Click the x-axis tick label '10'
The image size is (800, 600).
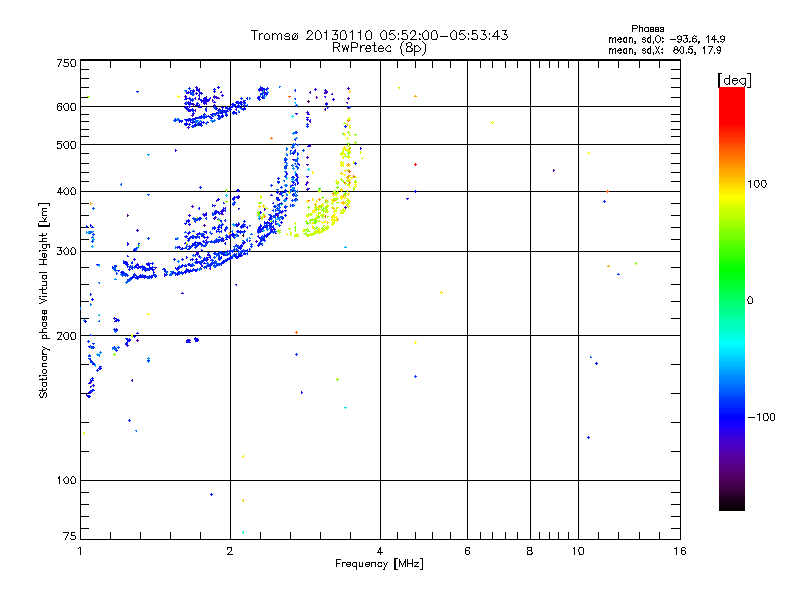click(578, 551)
